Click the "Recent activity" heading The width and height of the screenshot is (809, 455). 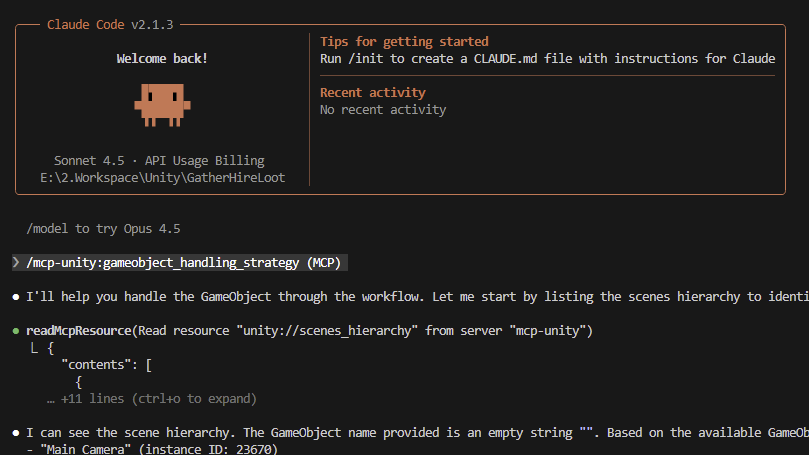pos(373,93)
